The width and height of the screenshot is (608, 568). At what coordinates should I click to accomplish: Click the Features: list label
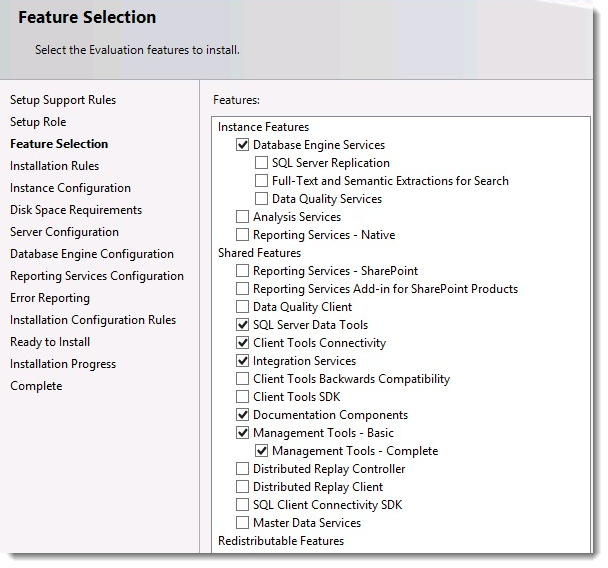pyautogui.click(x=237, y=100)
